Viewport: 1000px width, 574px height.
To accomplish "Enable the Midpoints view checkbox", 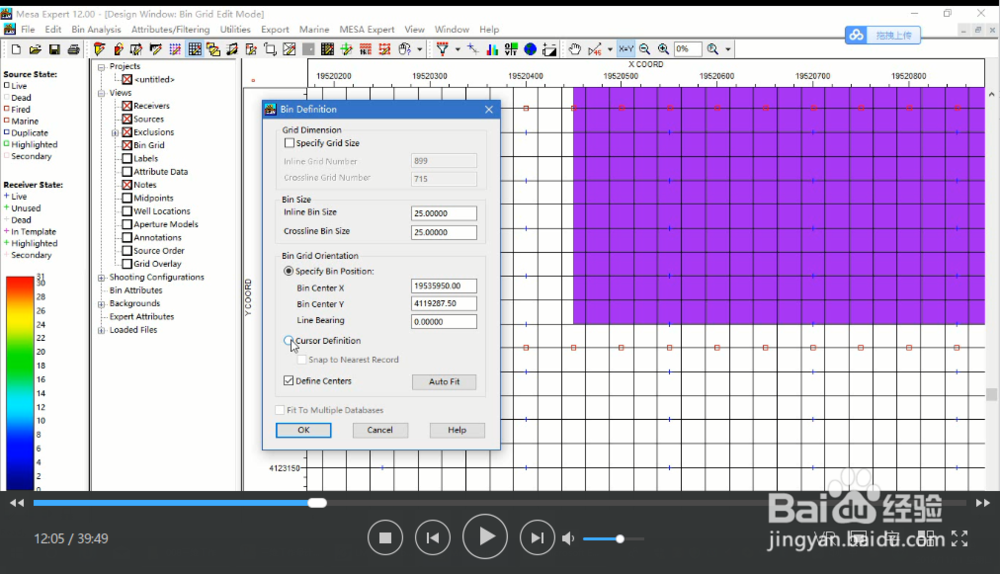I will pos(127,198).
